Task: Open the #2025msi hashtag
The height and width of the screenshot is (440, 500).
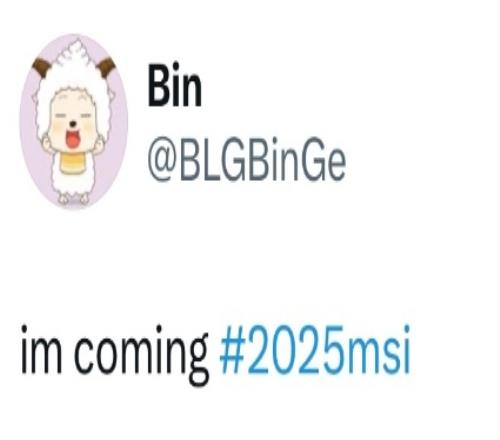Action: pos(314,350)
